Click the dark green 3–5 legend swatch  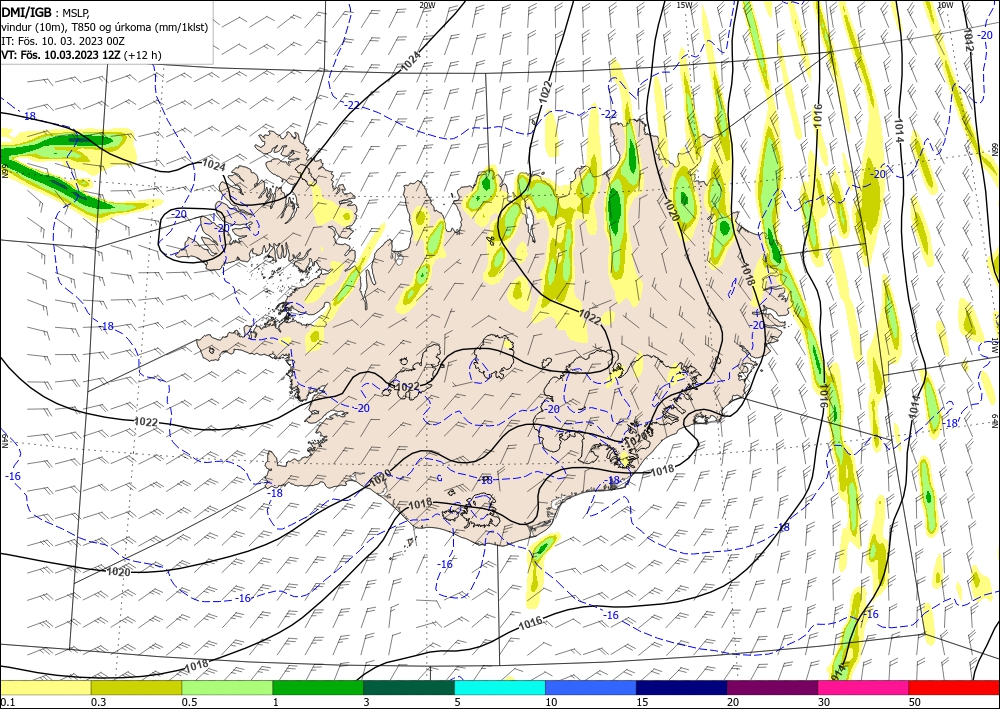[409, 687]
